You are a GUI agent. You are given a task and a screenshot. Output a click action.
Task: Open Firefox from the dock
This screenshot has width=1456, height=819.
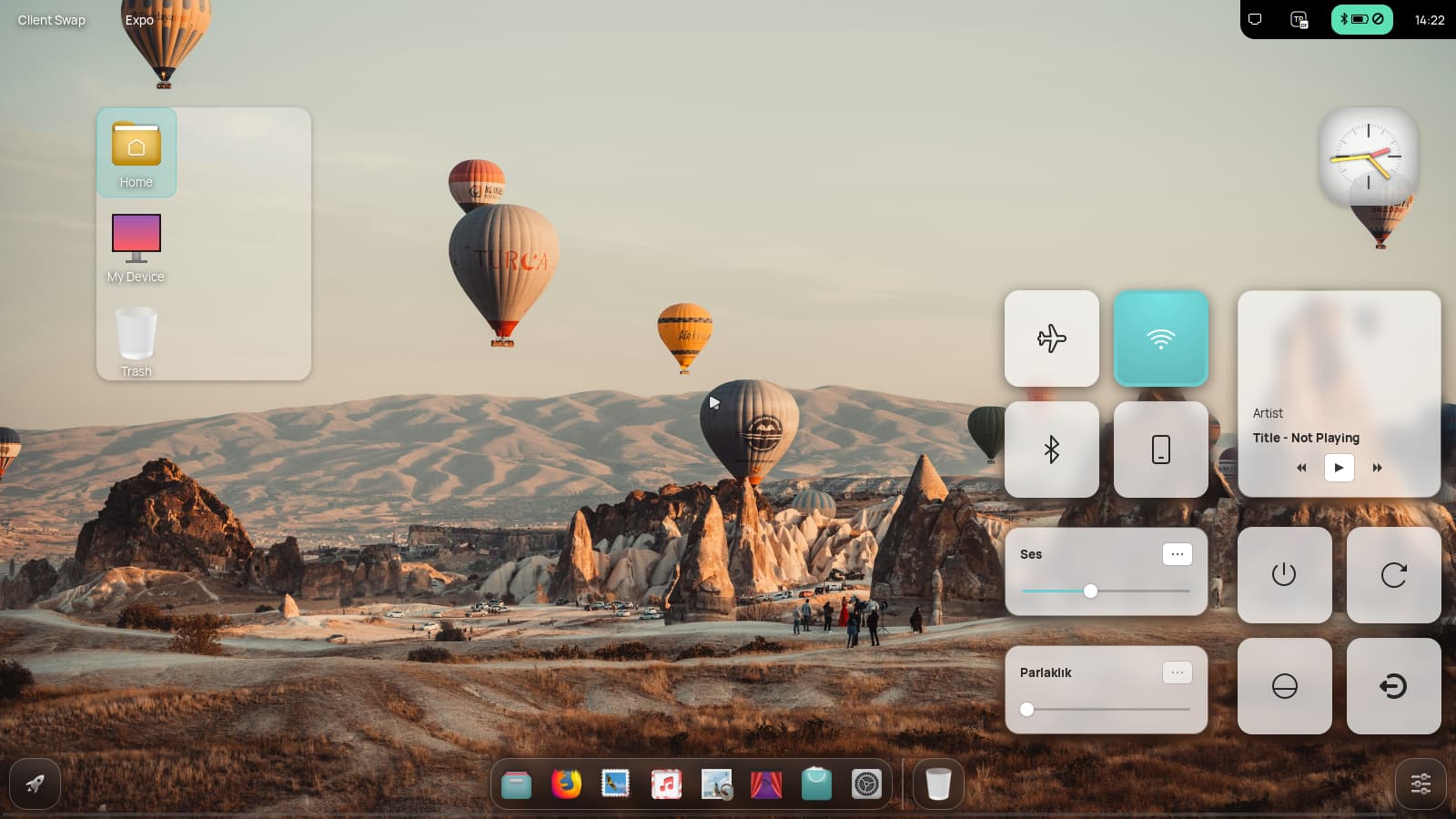566,784
